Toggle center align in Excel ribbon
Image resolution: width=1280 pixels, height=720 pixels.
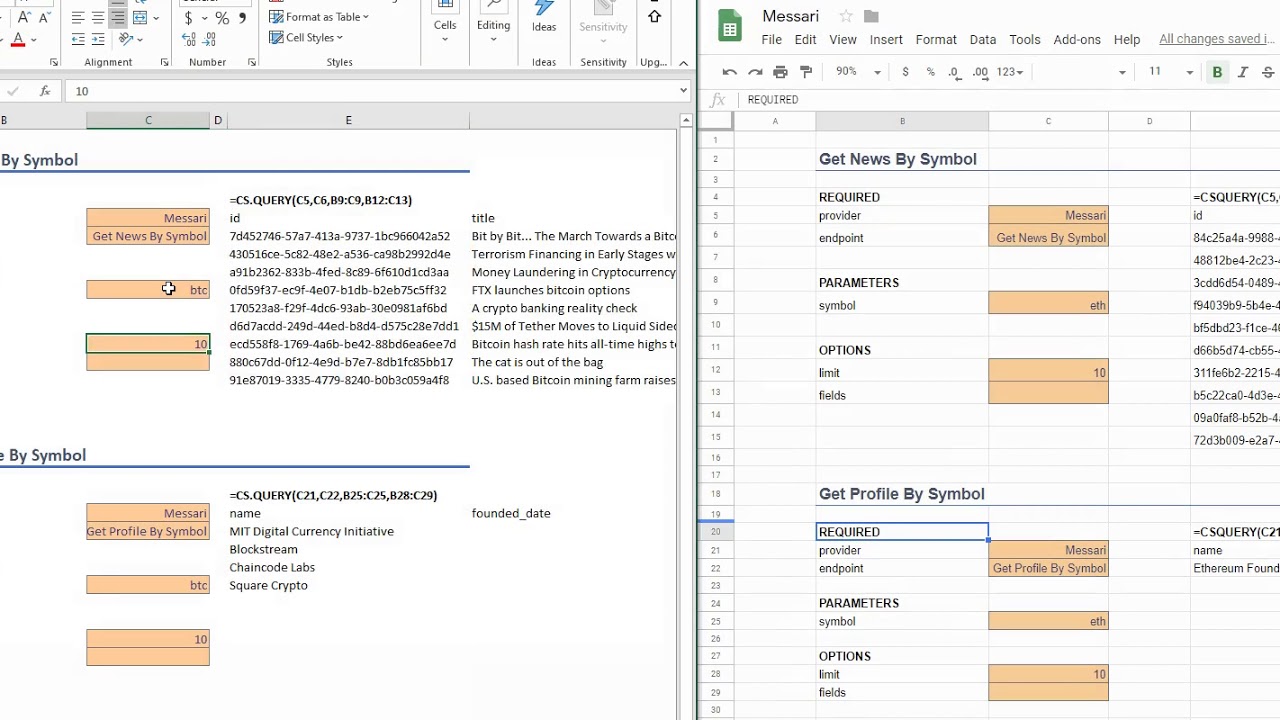[98, 18]
